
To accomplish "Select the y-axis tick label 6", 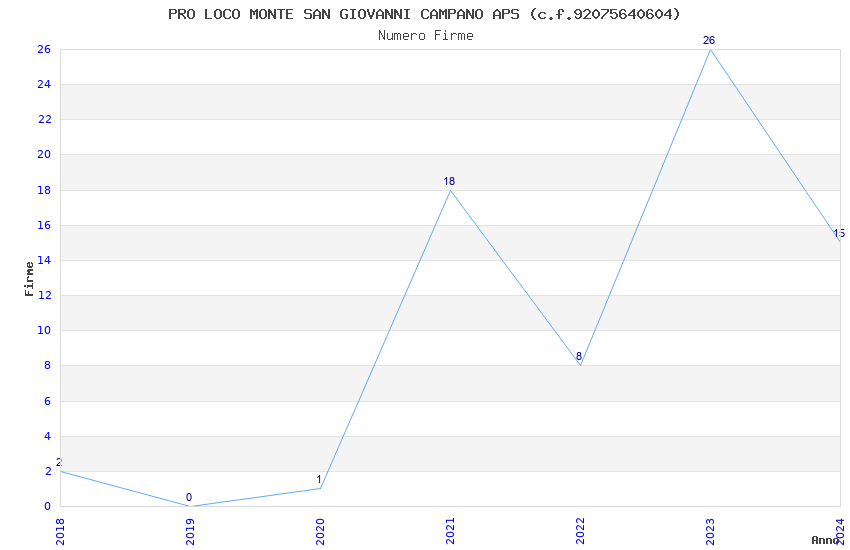I will pos(48,401).
